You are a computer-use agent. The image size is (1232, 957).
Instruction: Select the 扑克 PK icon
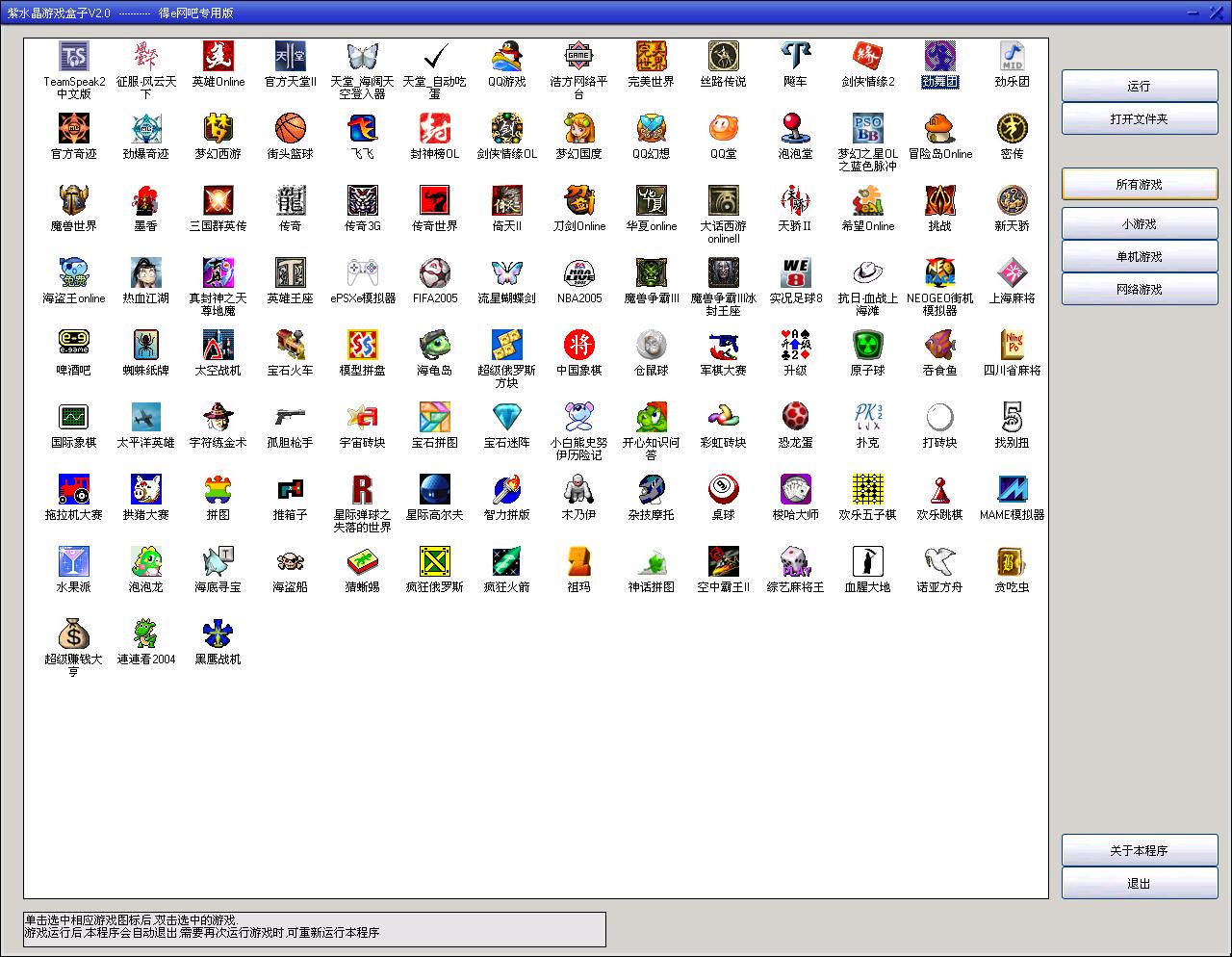868,417
